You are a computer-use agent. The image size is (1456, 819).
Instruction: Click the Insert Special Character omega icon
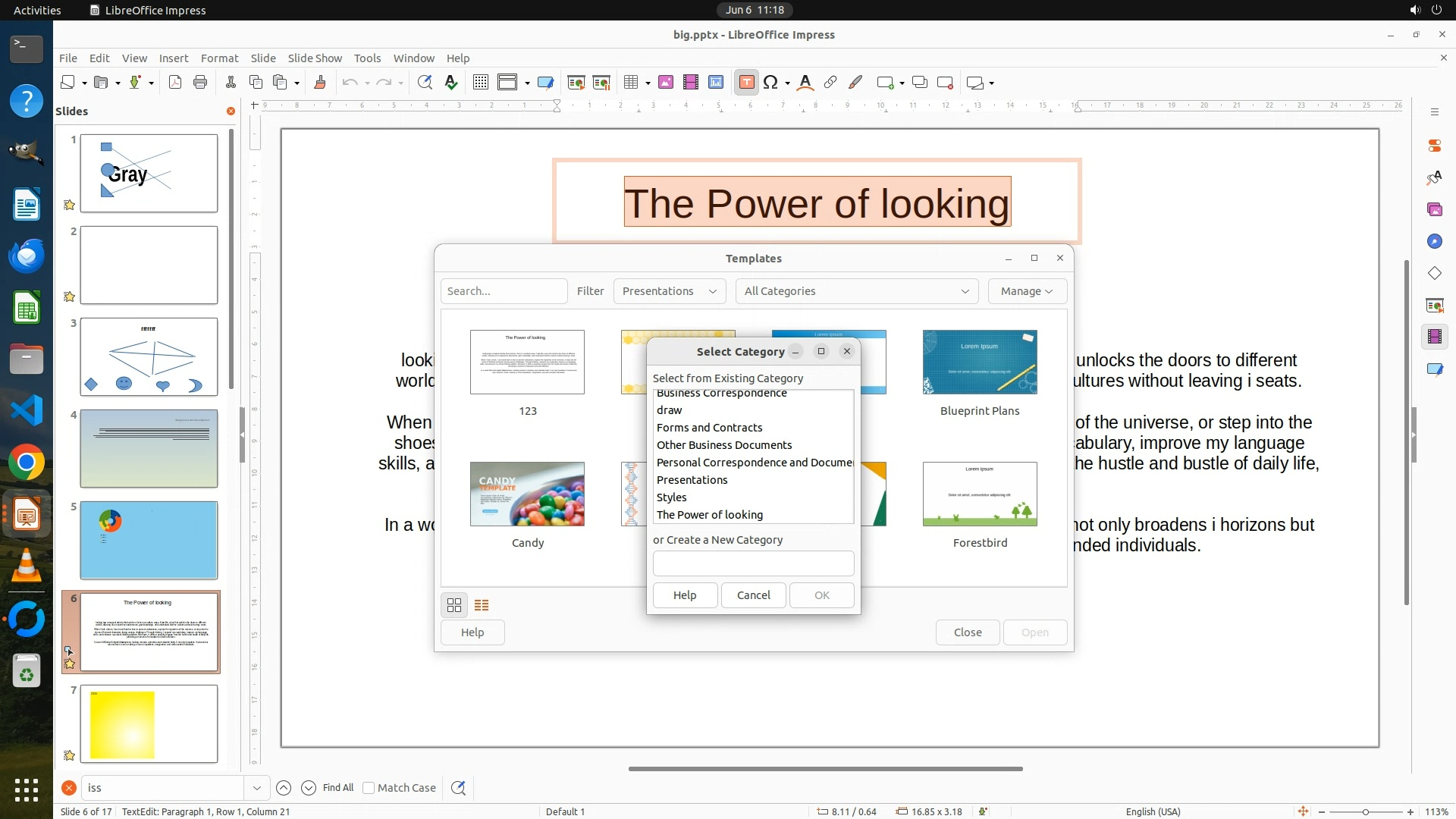pyautogui.click(x=770, y=83)
